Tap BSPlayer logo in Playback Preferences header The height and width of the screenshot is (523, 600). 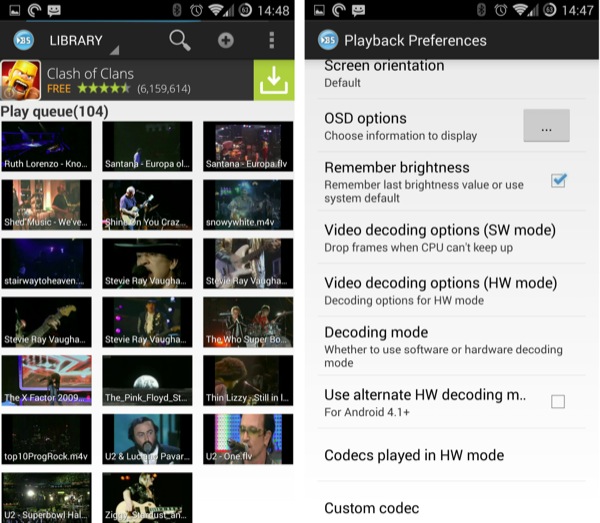(328, 40)
